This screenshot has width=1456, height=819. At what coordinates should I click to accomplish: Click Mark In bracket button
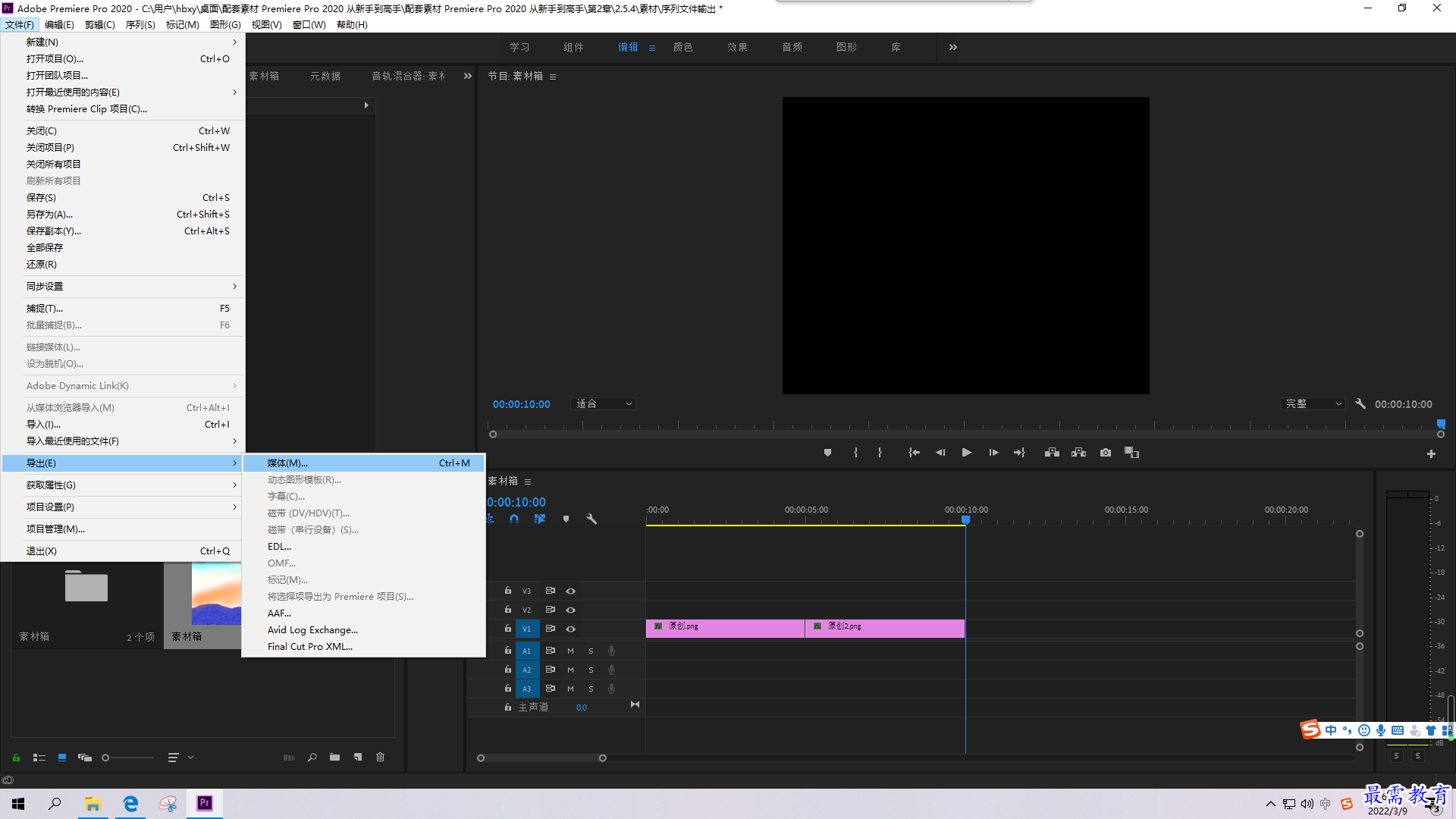(855, 453)
